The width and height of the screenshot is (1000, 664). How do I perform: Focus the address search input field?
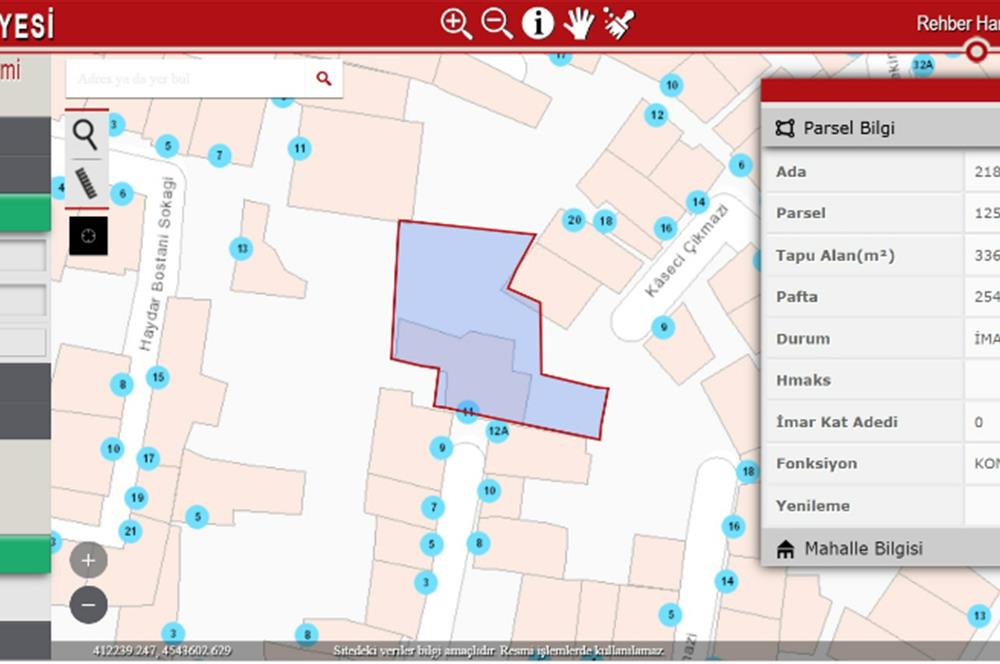185,78
